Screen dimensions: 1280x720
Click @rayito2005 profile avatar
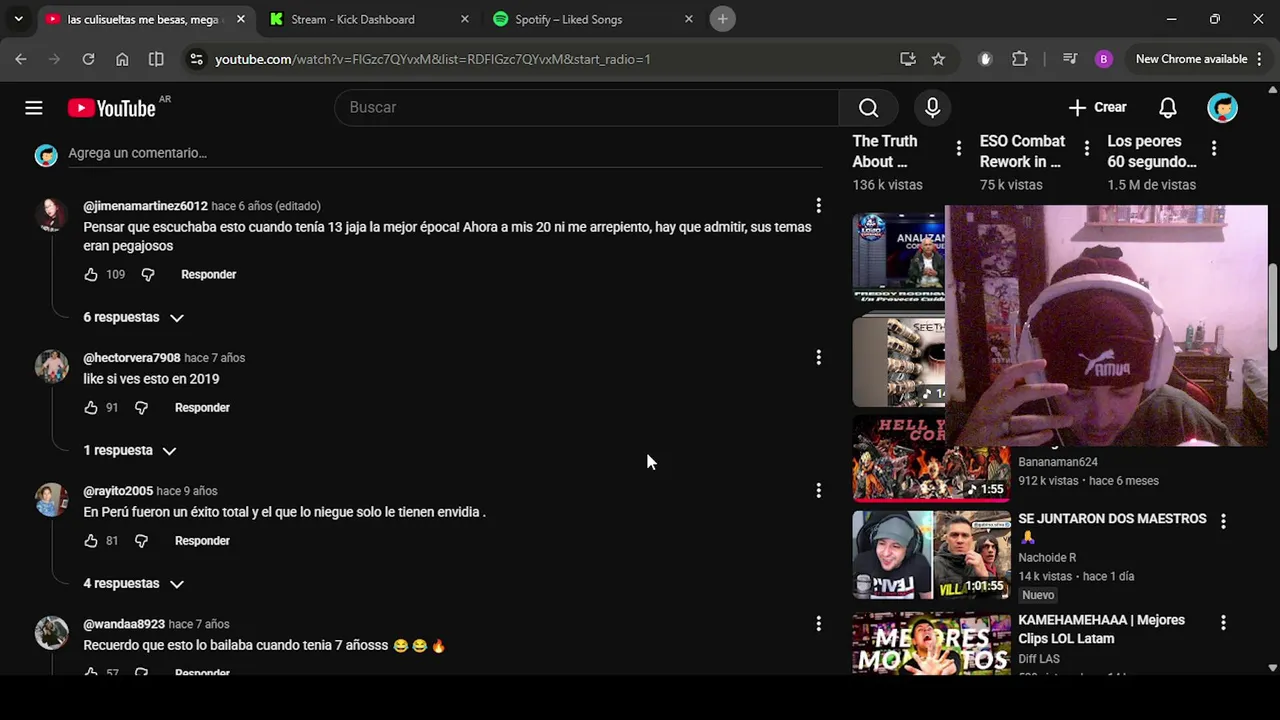click(x=52, y=499)
